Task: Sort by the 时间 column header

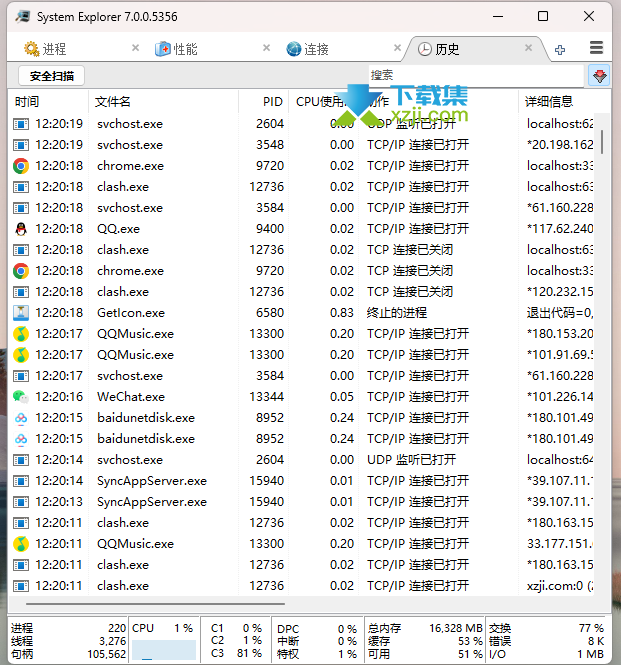Action: coord(48,102)
